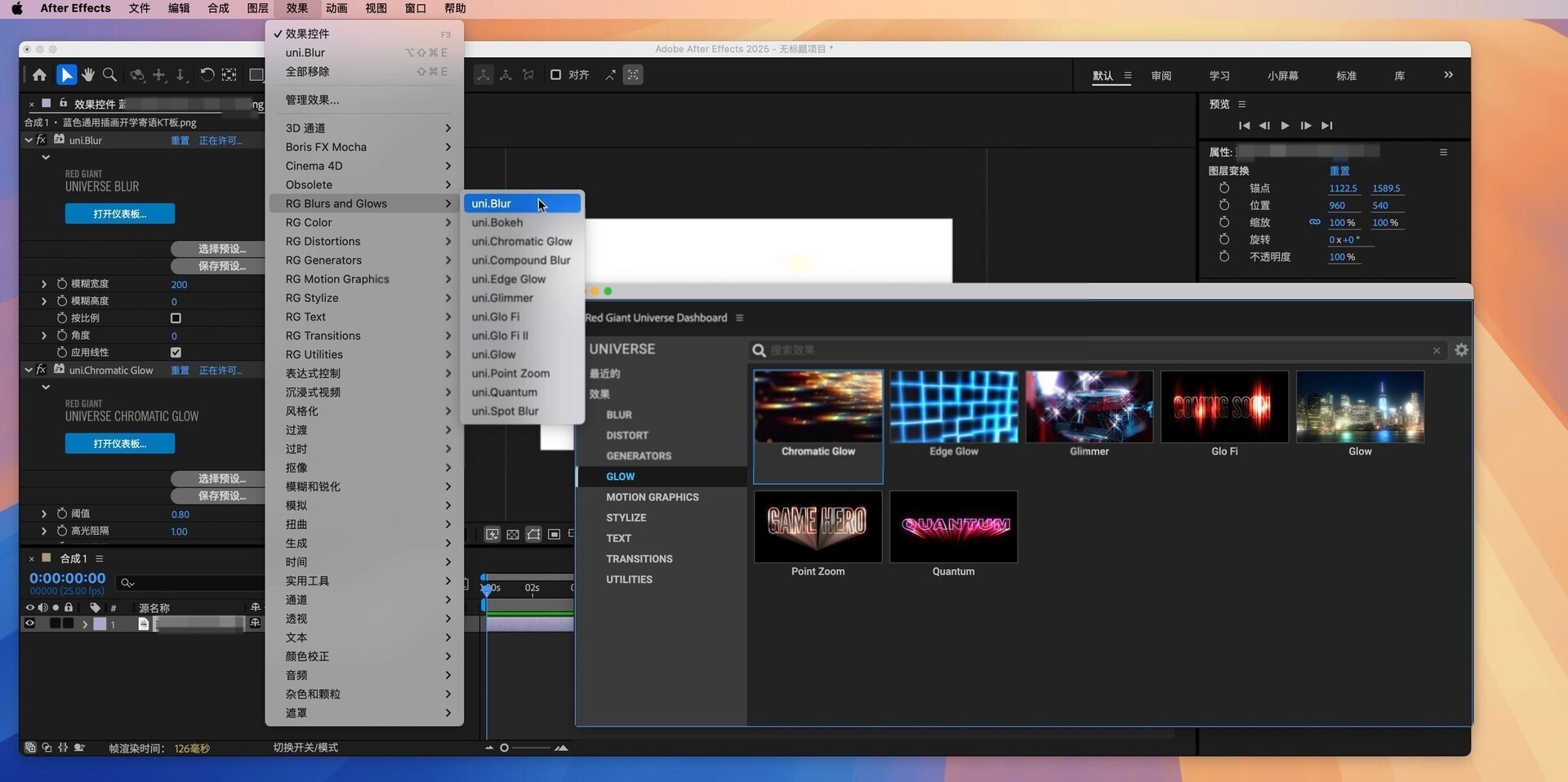Select the Pan camera tool

click(x=159, y=75)
